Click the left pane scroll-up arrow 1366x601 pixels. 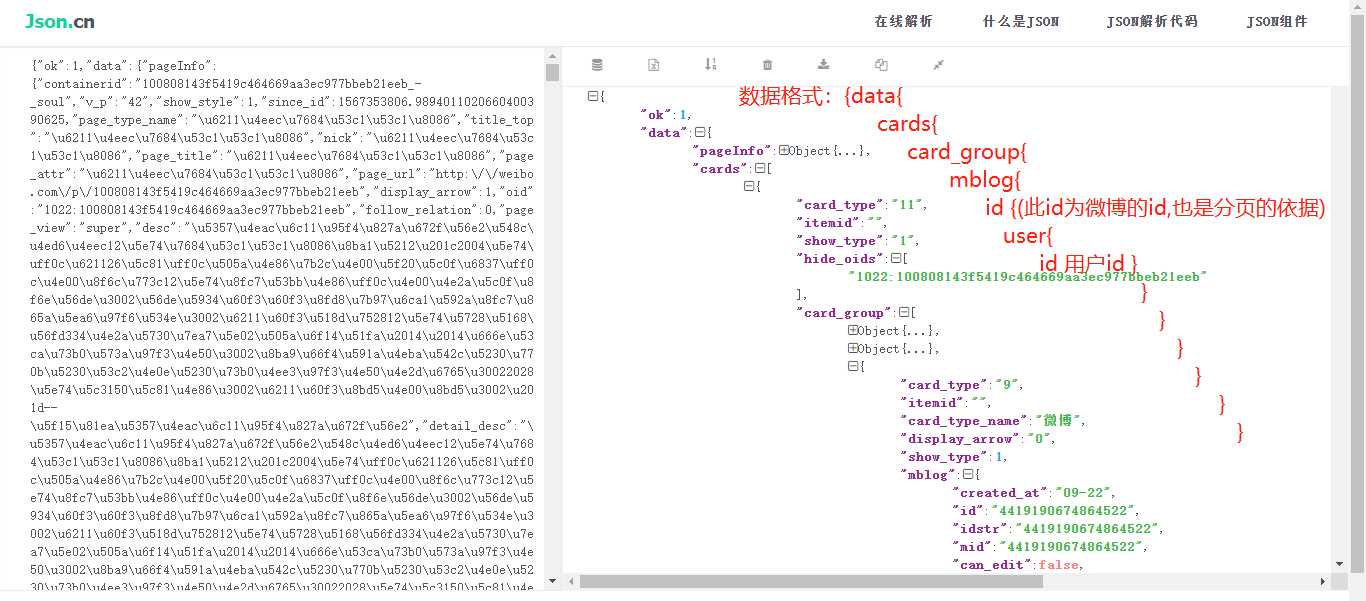click(x=552, y=54)
